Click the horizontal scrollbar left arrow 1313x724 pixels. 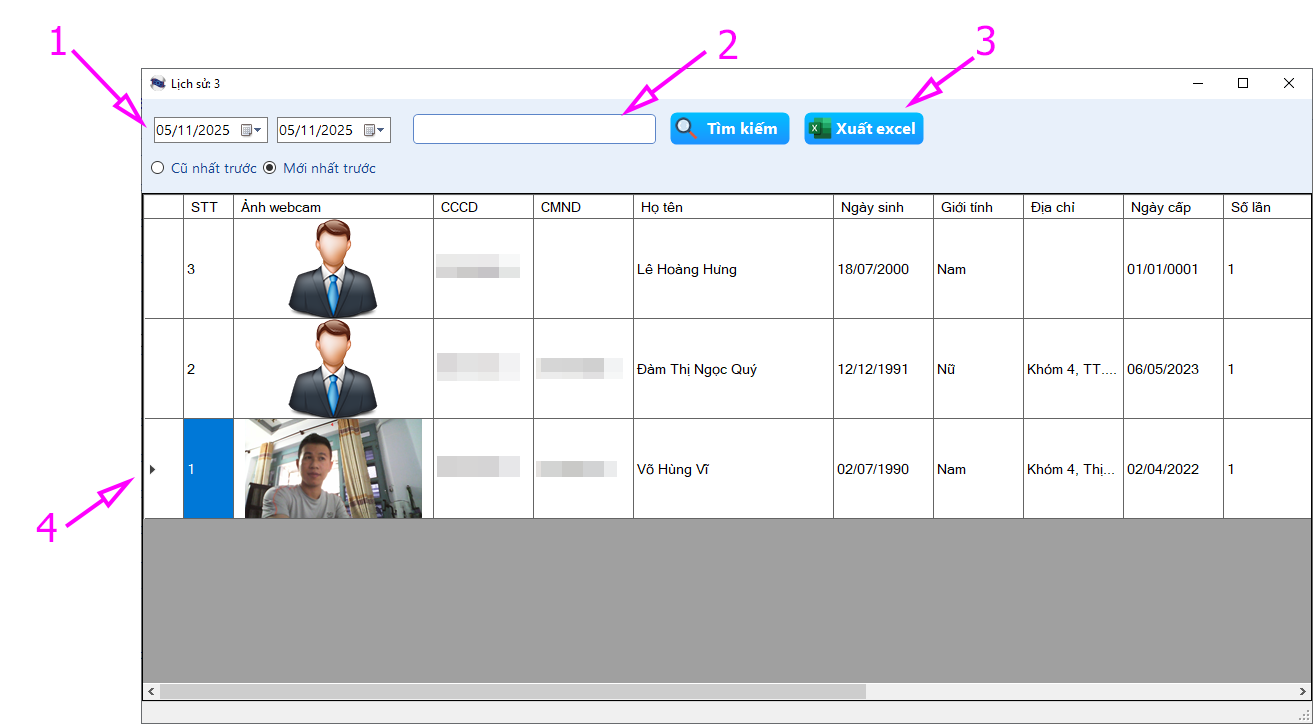[152, 691]
